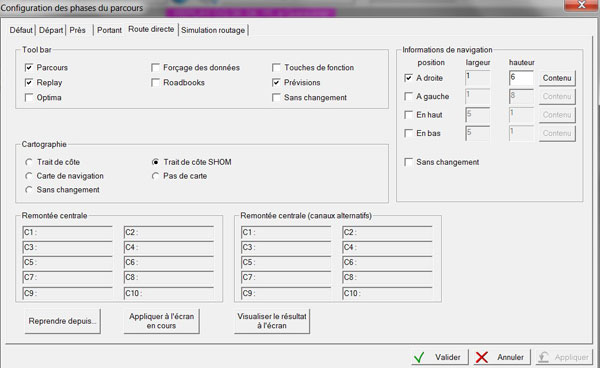Switch to the Simulation routage tab
Image resolution: width=600 pixels, height=368 pixels.
click(x=213, y=30)
